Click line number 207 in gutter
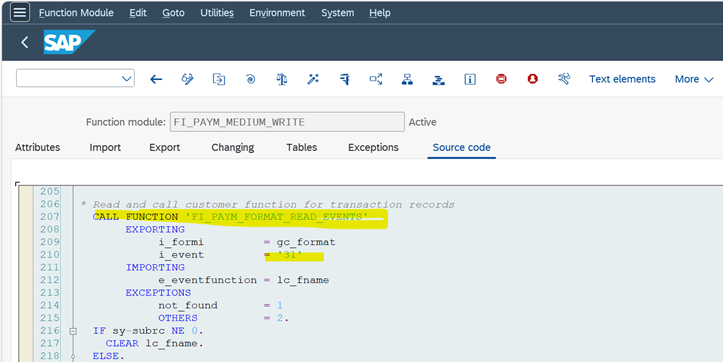 [50, 216]
